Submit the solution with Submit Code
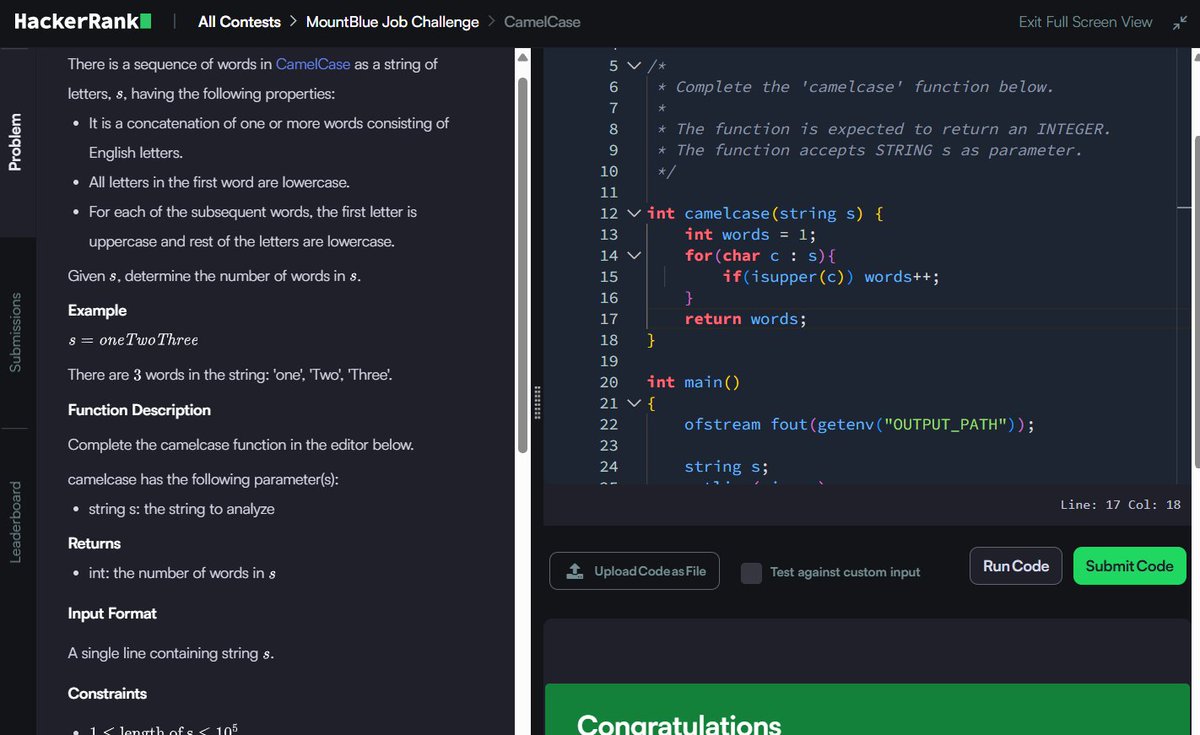The image size is (1200, 735). 1130,566
